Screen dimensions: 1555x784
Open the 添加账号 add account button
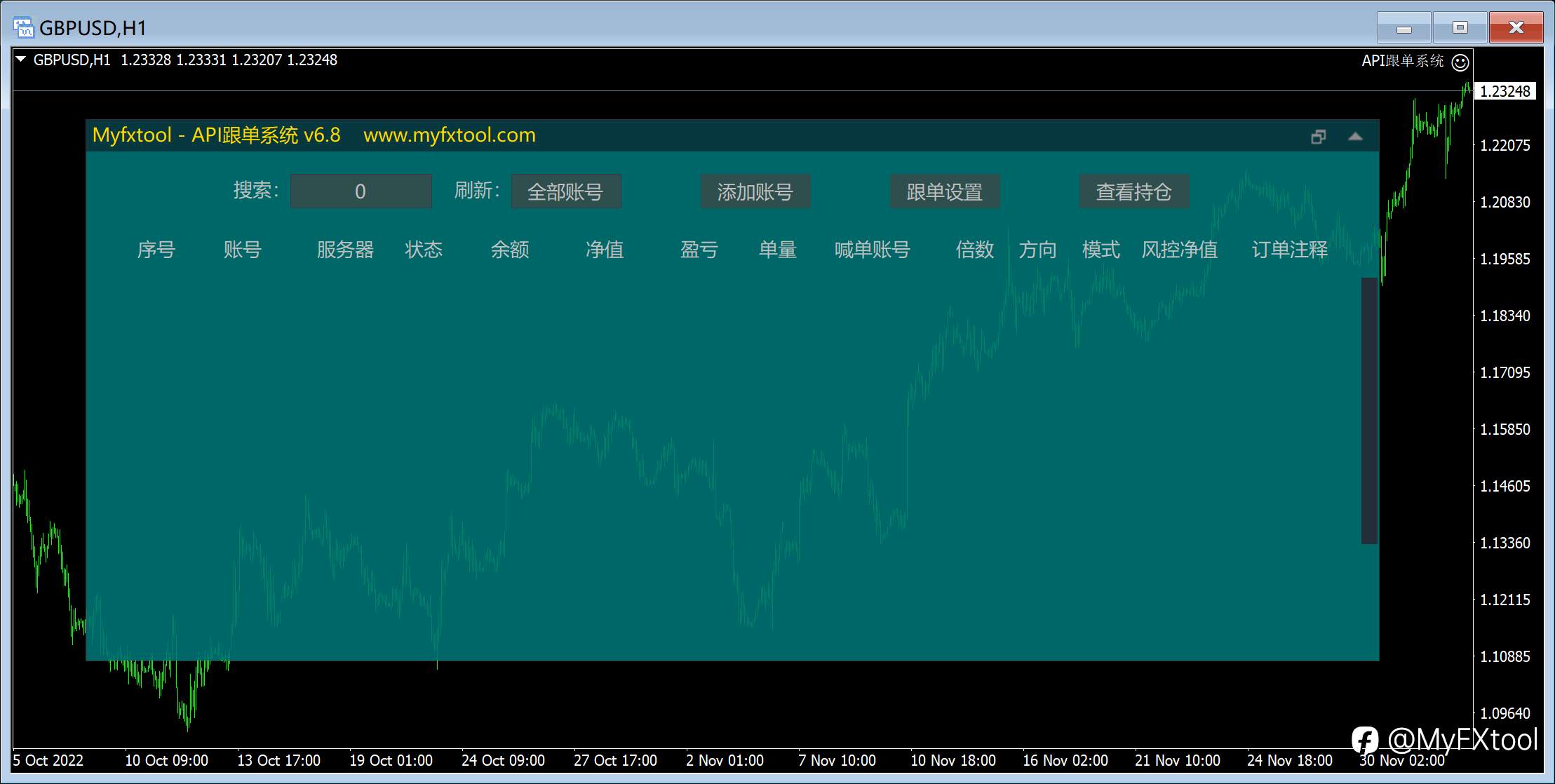pos(755,191)
